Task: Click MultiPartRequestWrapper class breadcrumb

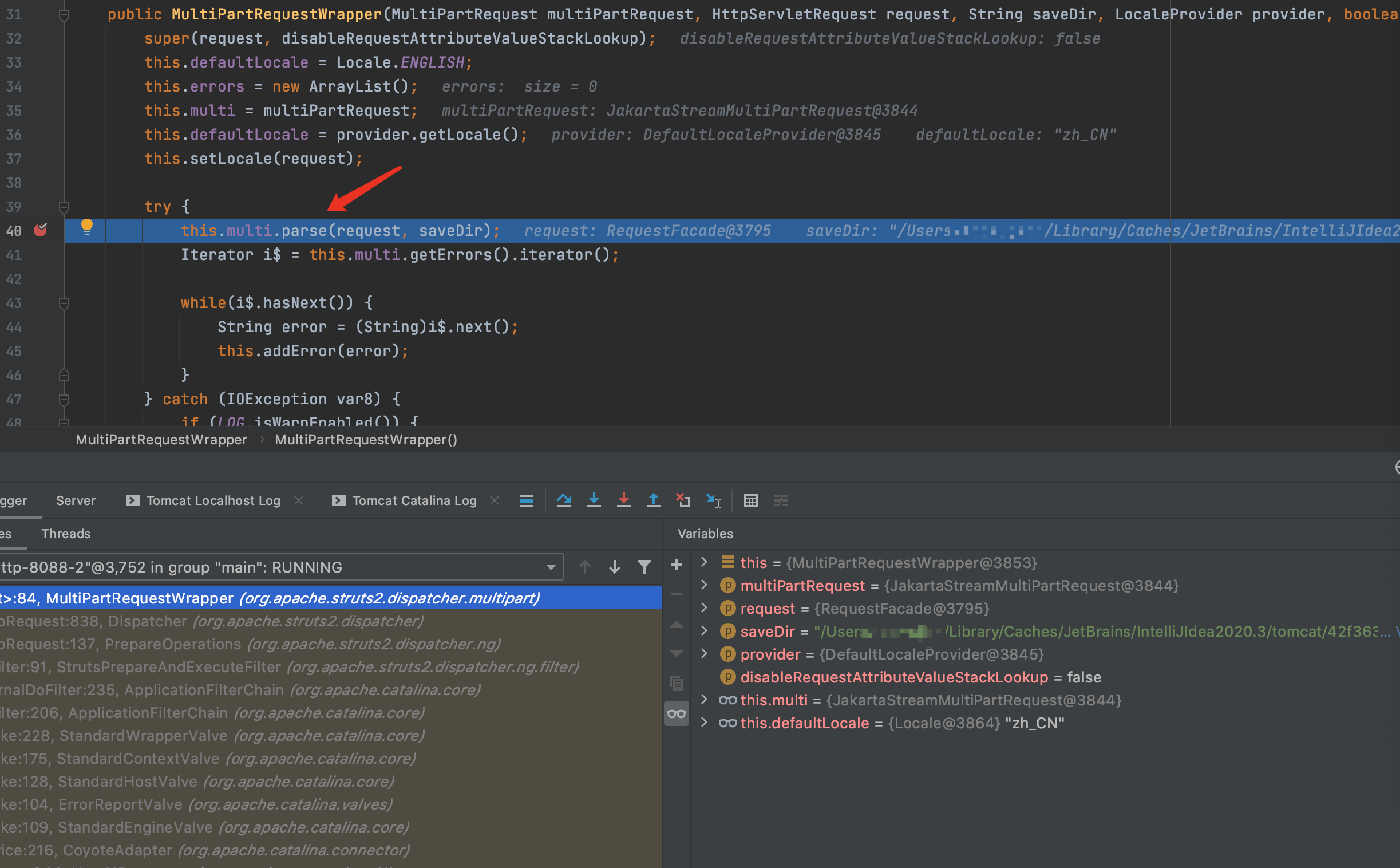Action: pyautogui.click(x=161, y=440)
